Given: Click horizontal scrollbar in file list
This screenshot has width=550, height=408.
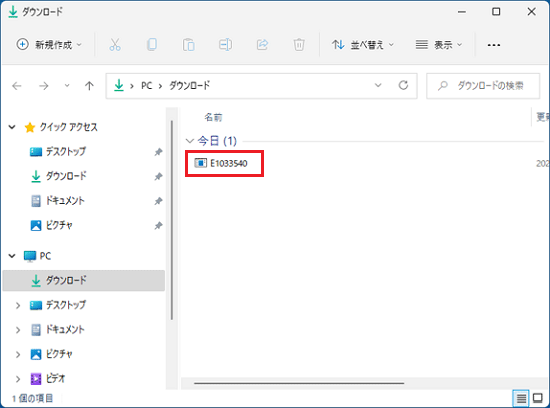Looking at the screenshot, I should point(299,383).
